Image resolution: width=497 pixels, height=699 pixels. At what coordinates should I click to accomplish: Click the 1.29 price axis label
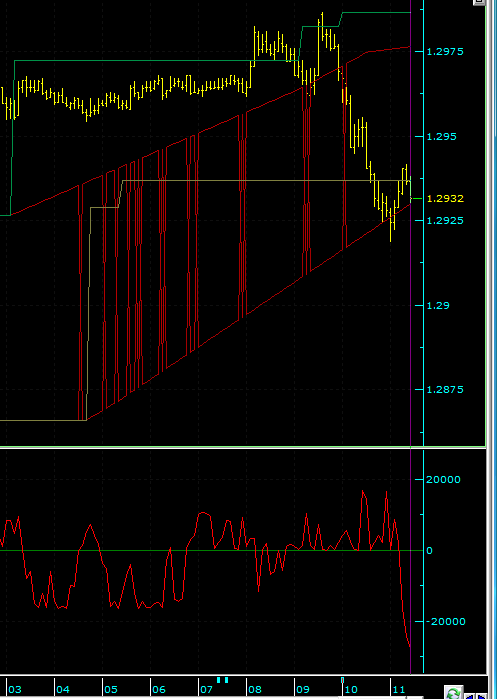(438, 305)
